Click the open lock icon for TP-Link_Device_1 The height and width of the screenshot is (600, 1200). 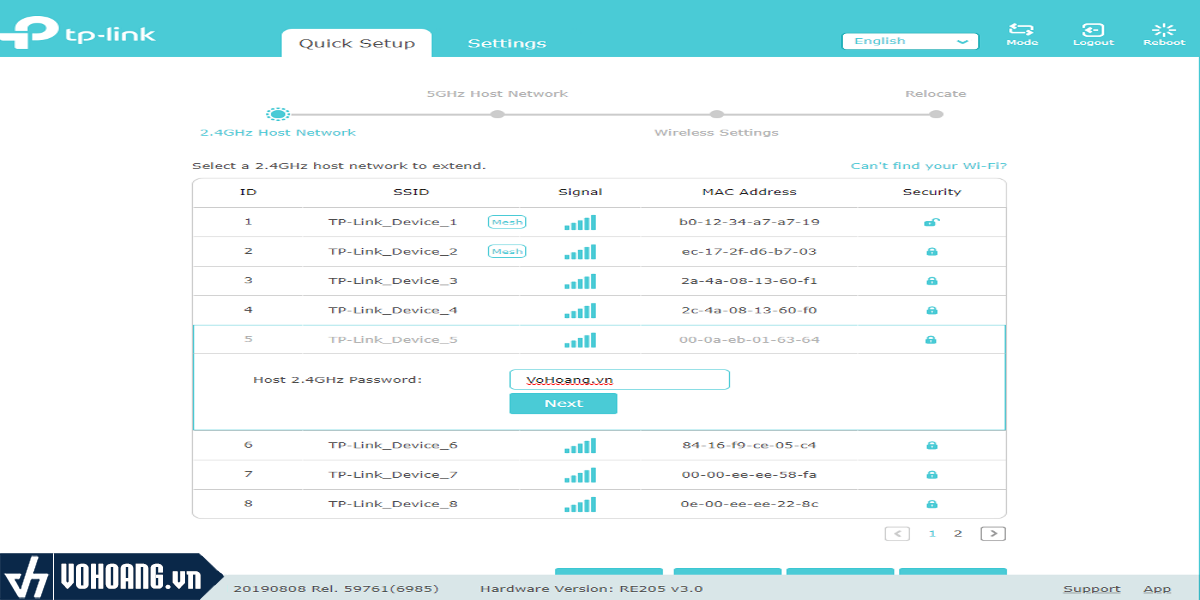coord(931,222)
